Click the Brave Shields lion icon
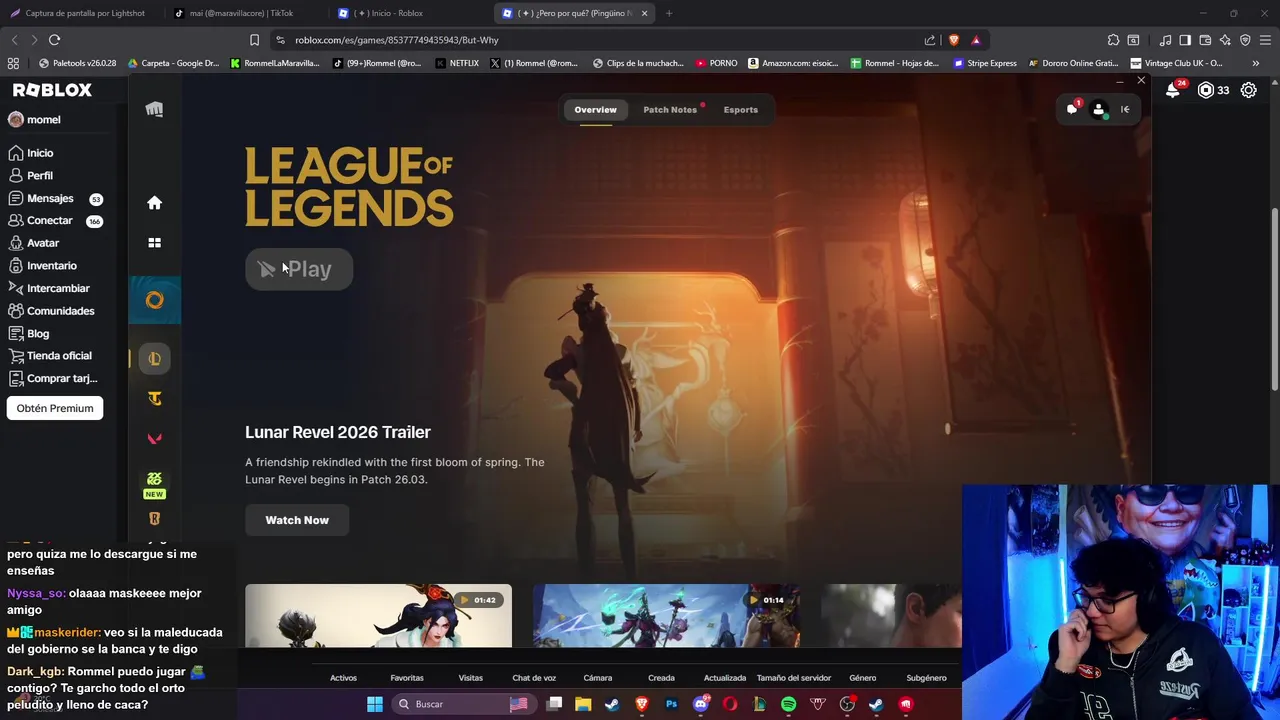 pyautogui.click(x=954, y=40)
